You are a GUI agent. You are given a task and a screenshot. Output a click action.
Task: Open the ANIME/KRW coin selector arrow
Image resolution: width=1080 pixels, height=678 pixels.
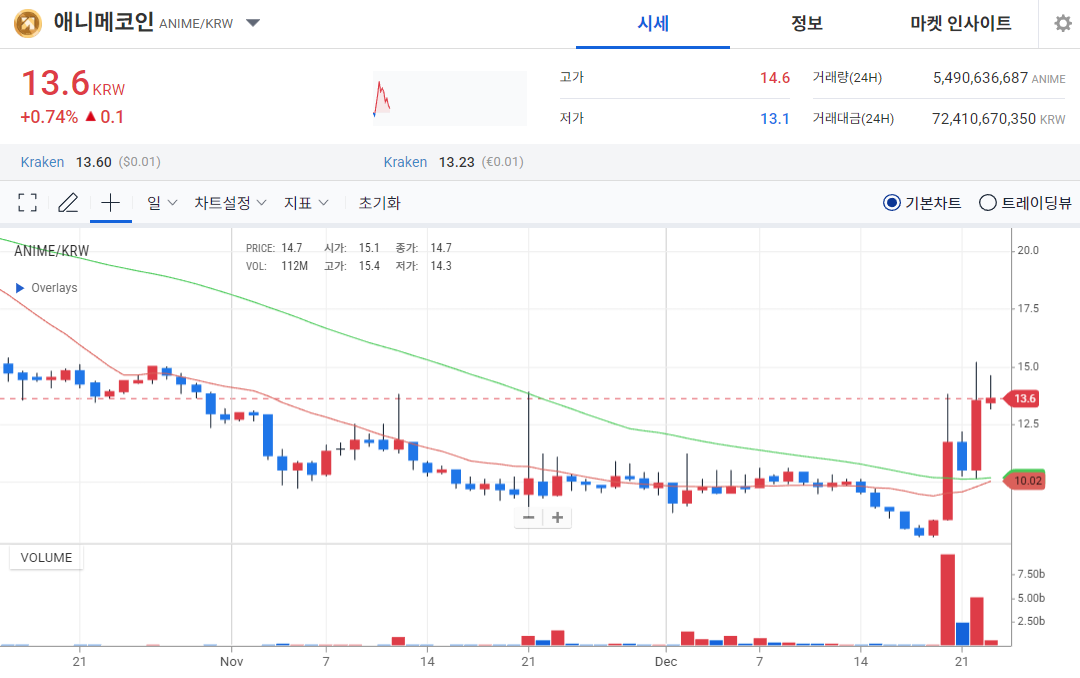pyautogui.click(x=253, y=24)
